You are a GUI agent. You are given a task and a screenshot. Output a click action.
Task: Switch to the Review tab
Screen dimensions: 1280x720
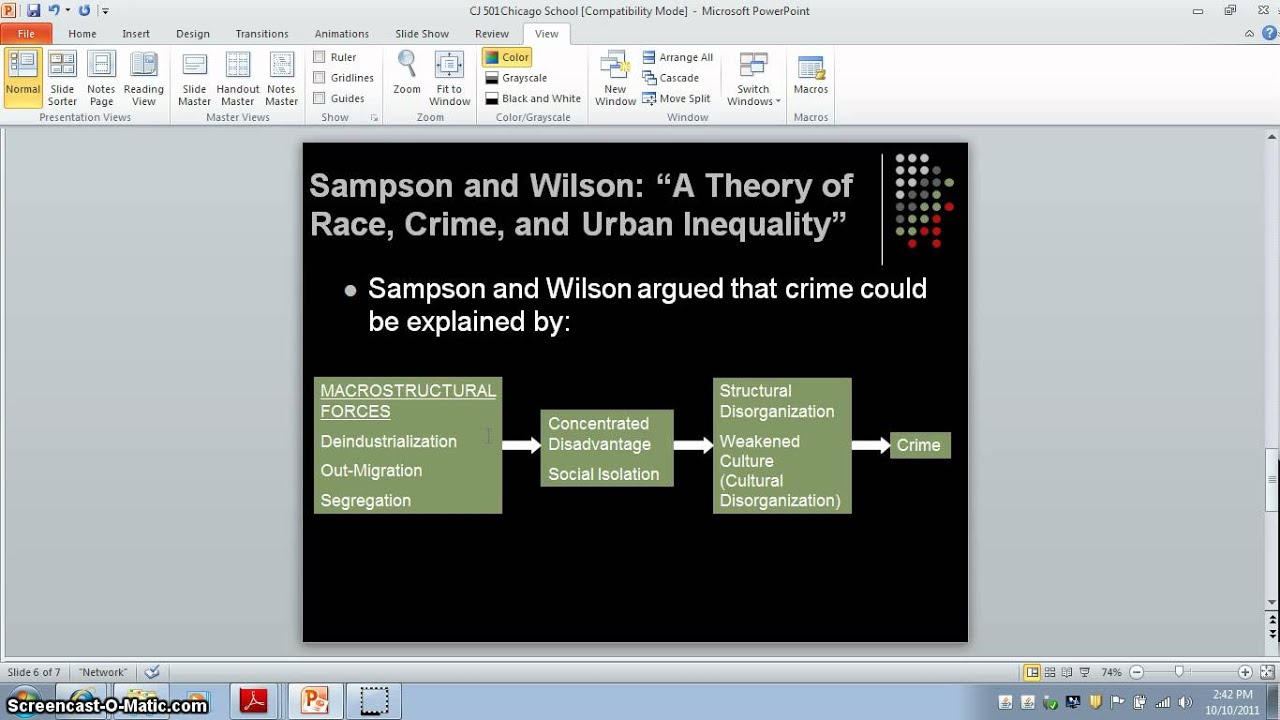click(x=492, y=34)
